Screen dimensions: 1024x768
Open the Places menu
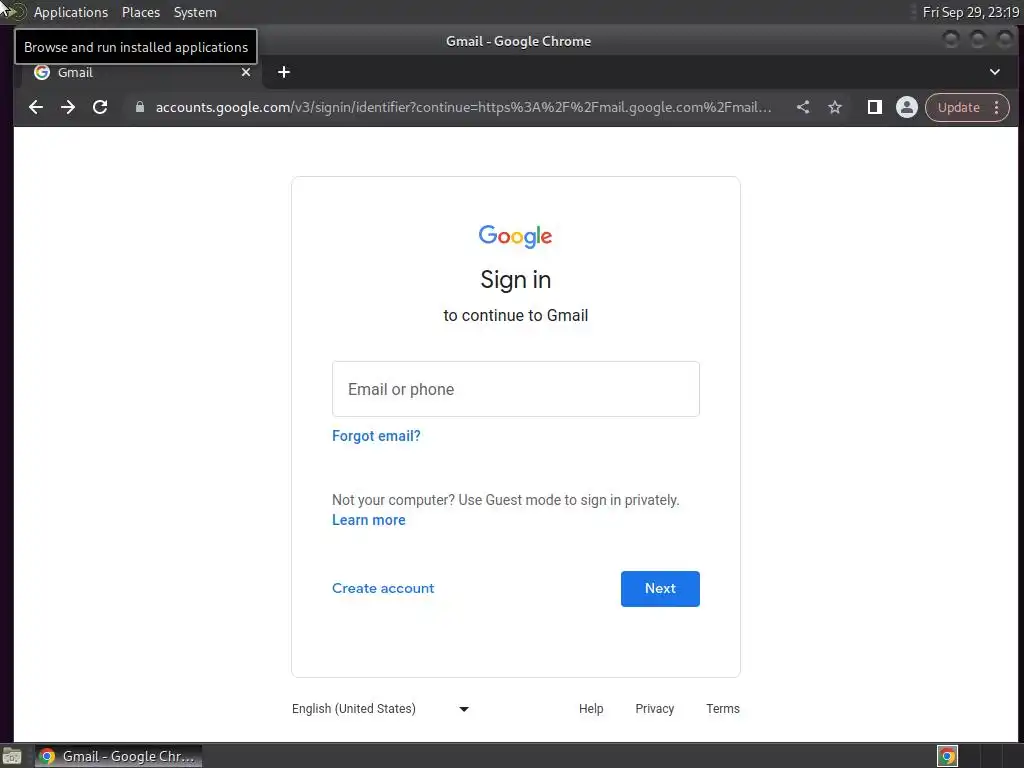pos(140,12)
